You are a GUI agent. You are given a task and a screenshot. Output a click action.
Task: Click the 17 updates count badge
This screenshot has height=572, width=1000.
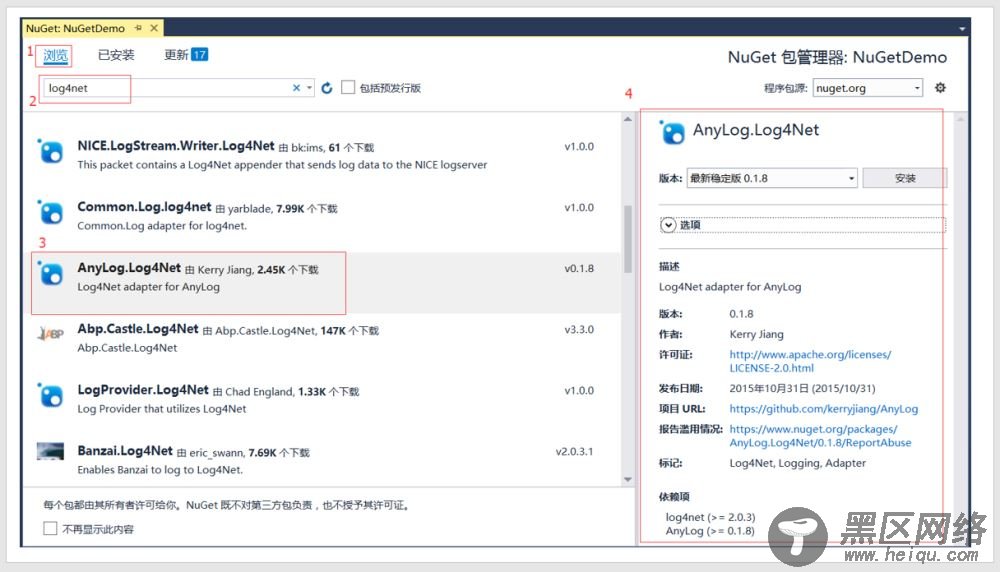point(200,54)
